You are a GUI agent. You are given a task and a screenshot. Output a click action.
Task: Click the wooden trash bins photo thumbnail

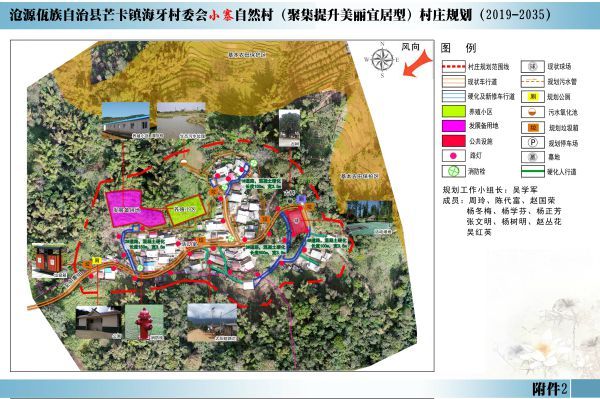(x=49, y=261)
